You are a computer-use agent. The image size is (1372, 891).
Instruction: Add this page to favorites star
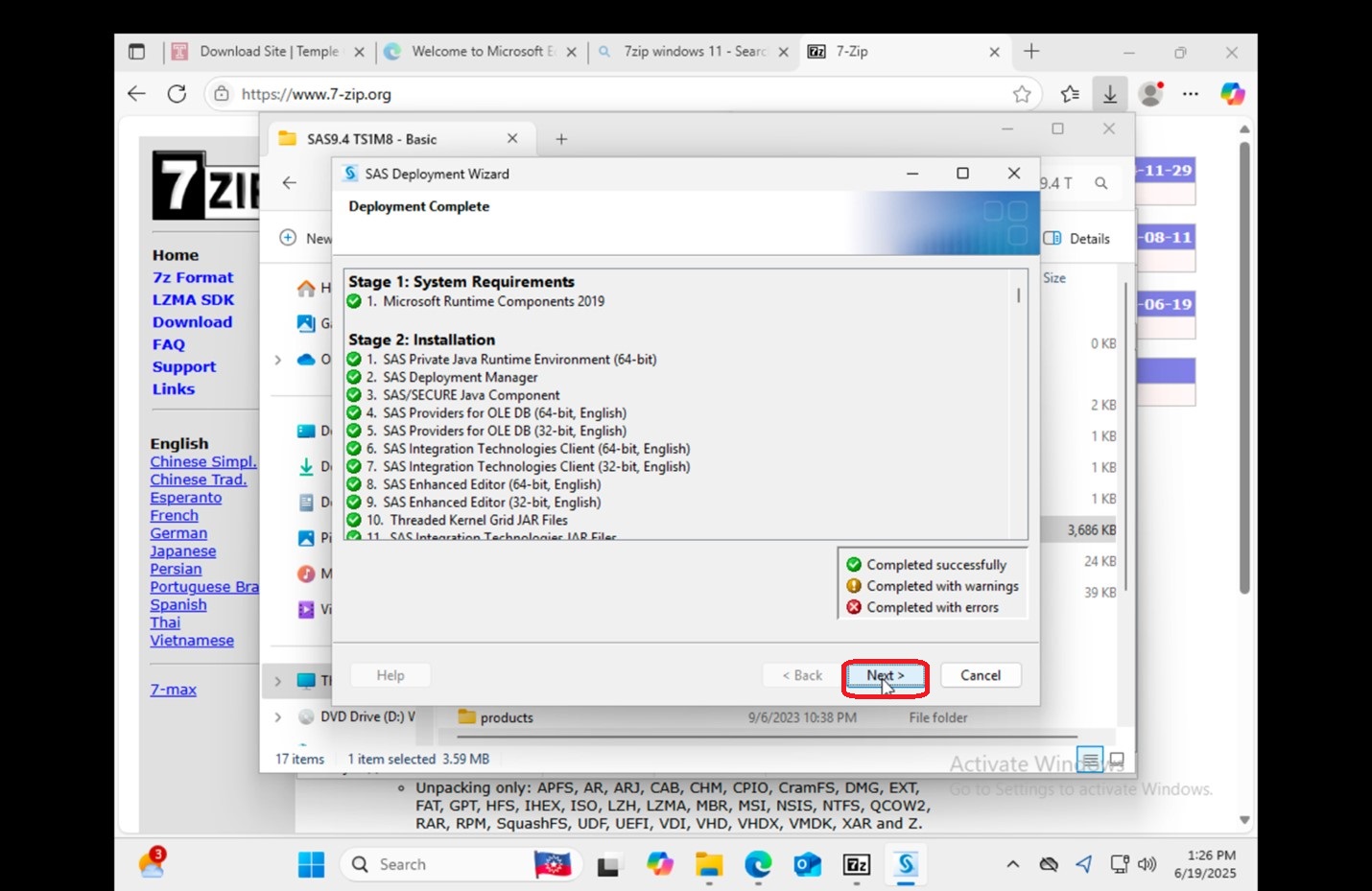click(1022, 94)
